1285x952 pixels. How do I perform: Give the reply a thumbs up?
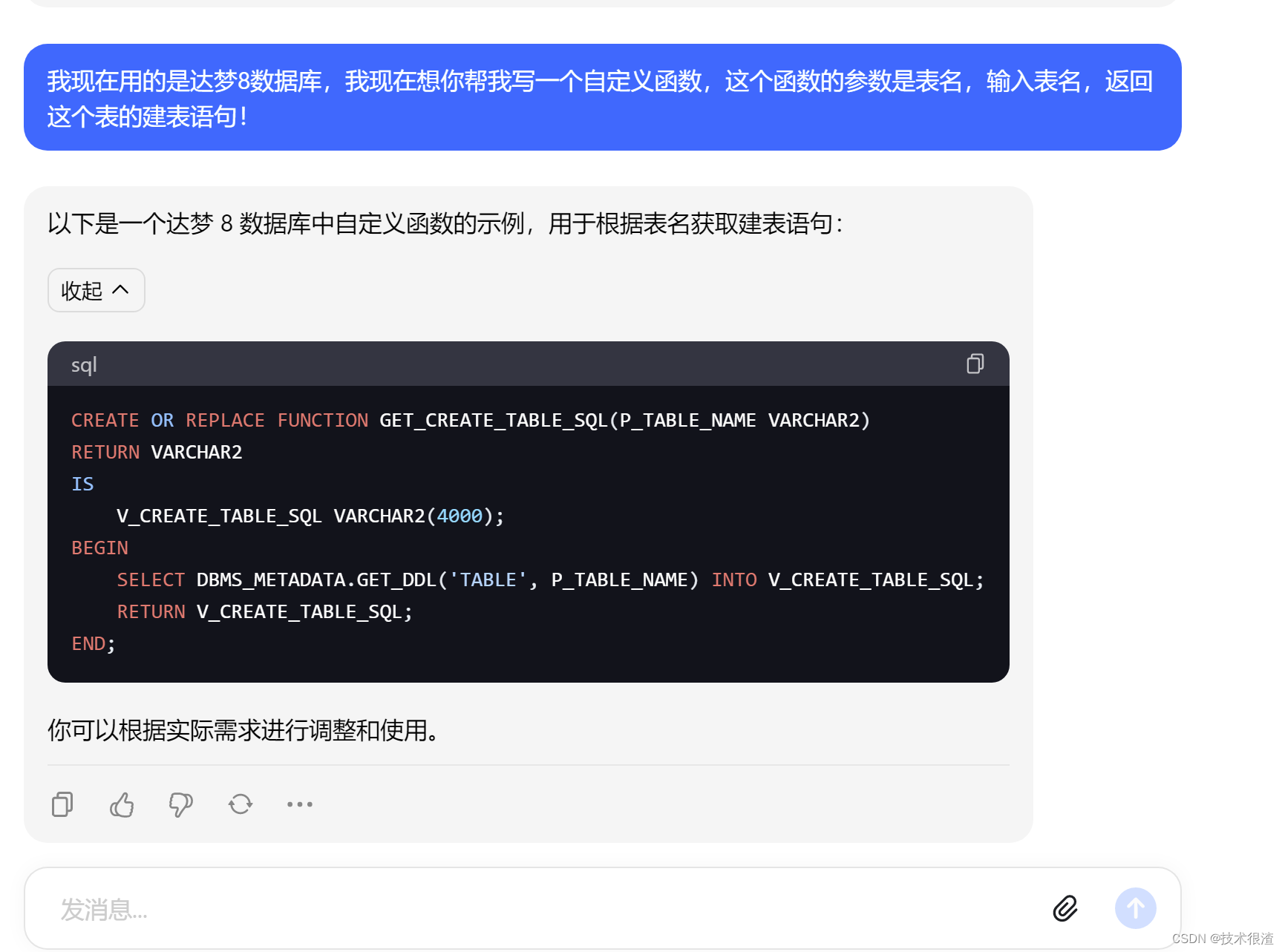point(122,804)
